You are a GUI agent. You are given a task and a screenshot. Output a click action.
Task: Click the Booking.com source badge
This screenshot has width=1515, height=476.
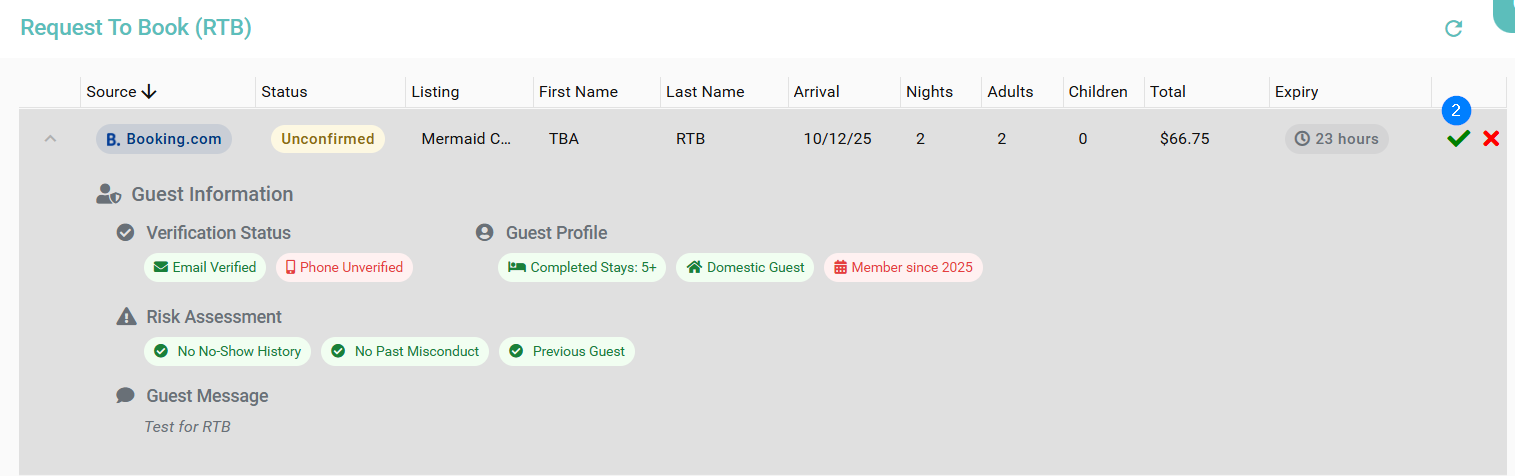click(x=164, y=139)
